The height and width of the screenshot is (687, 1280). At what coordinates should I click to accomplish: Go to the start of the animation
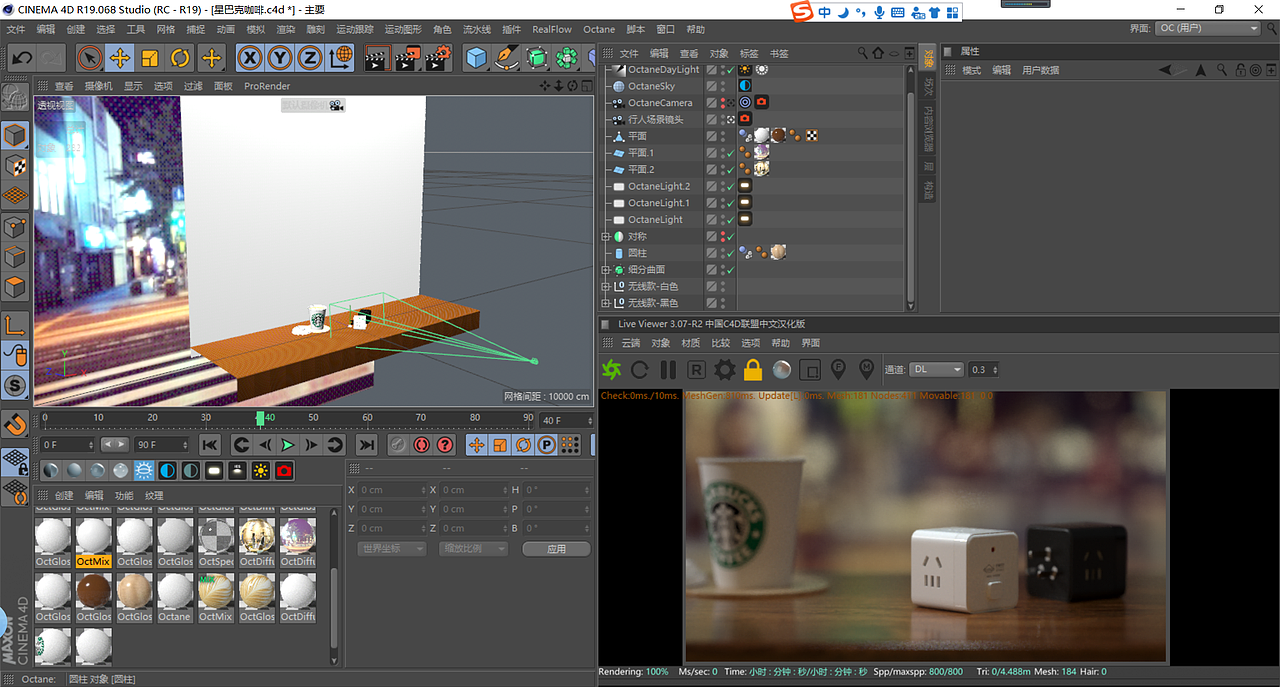210,445
